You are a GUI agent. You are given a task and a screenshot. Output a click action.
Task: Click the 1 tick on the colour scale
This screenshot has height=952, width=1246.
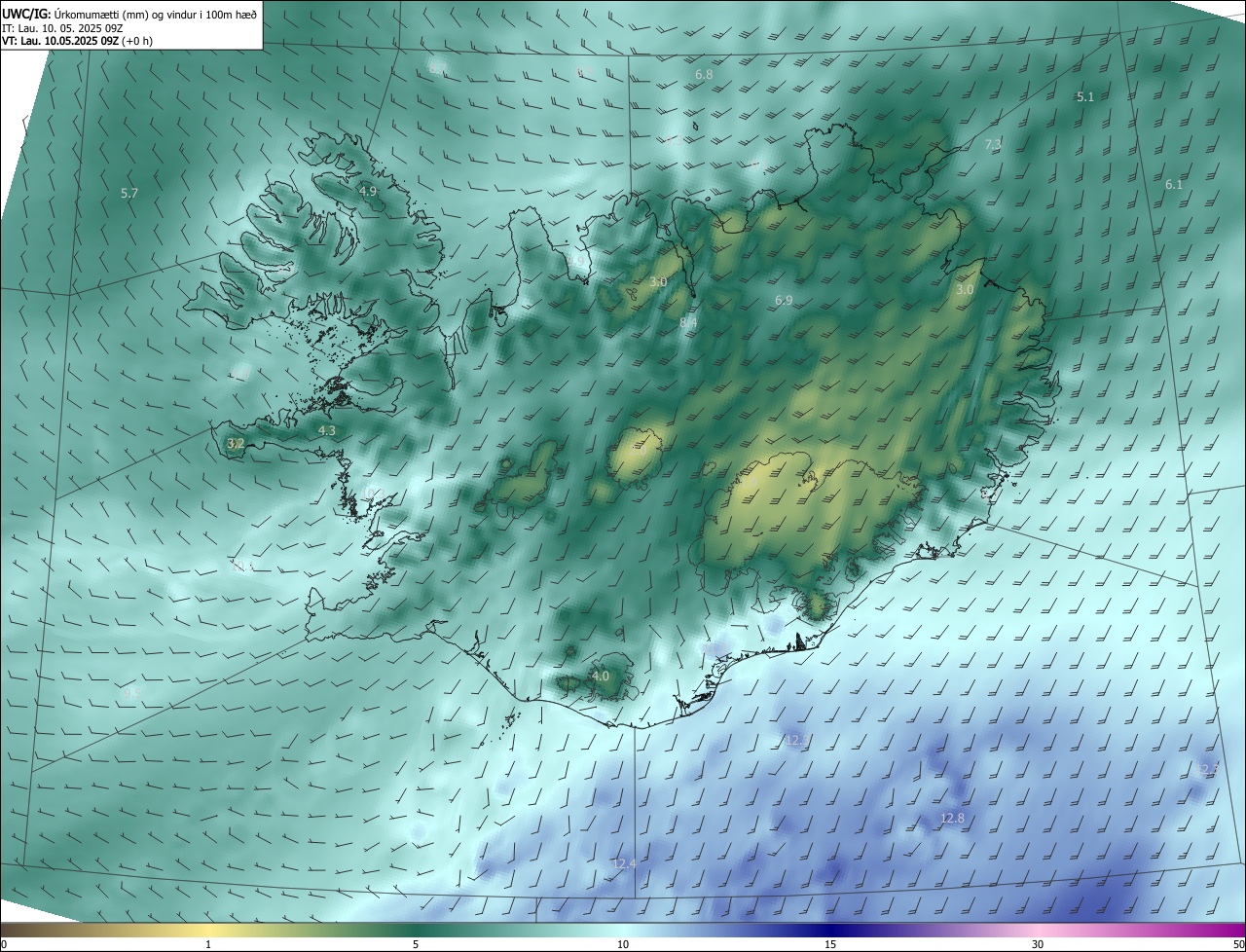coord(208,944)
